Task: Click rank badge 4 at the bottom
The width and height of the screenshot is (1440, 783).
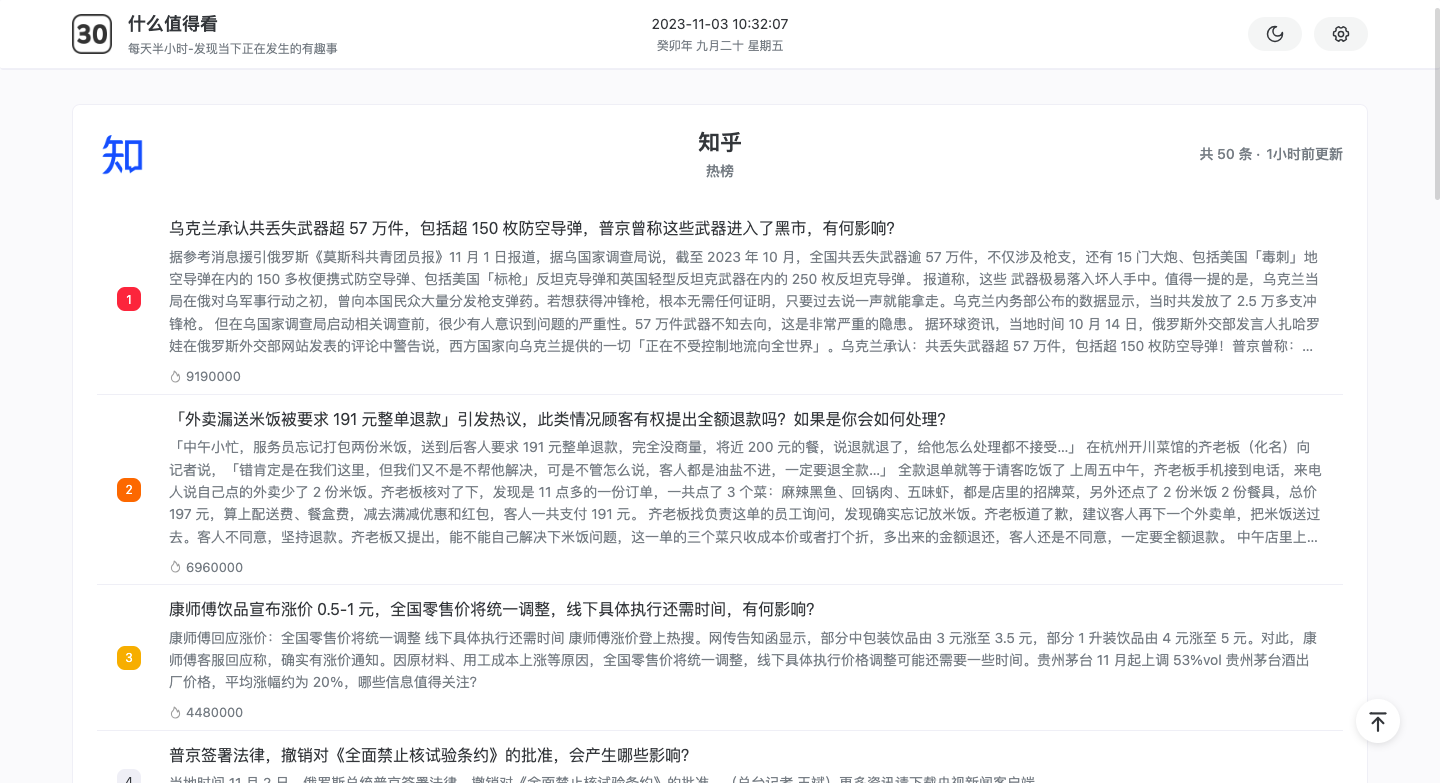Action: point(129,778)
